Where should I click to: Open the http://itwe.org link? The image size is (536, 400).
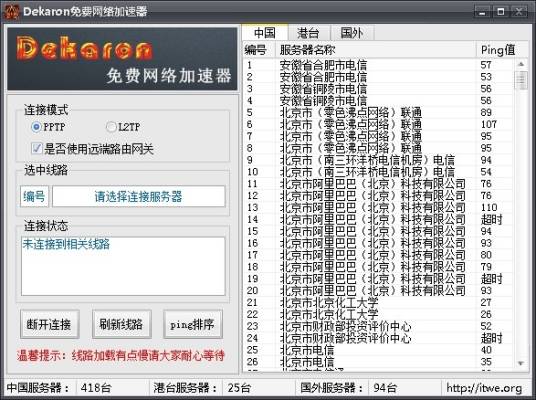(484, 388)
